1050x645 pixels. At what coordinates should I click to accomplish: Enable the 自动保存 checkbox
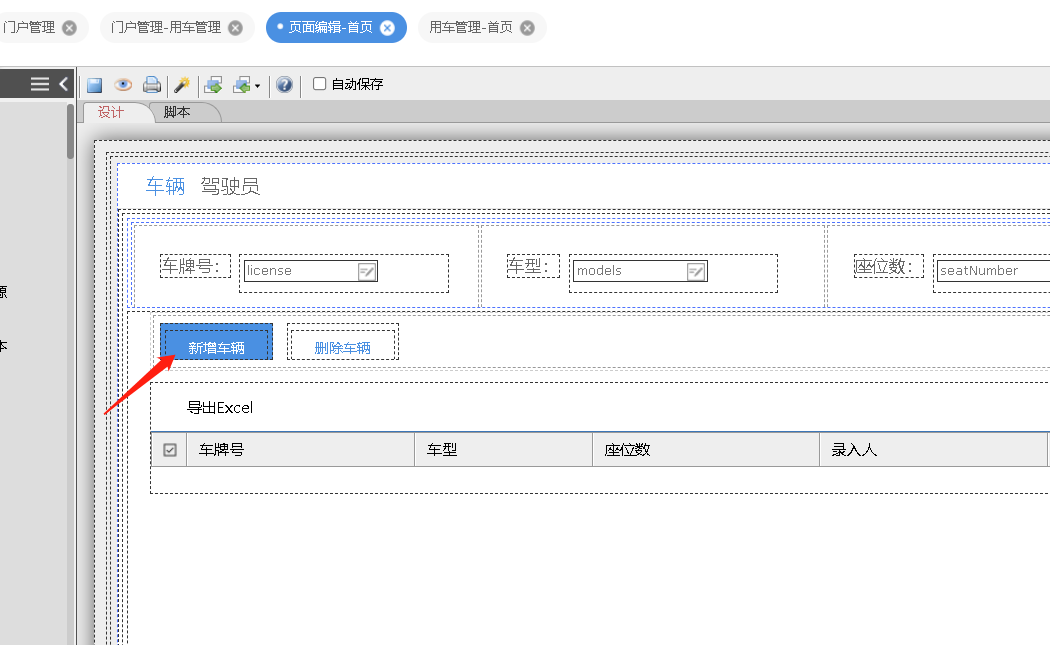[319, 84]
